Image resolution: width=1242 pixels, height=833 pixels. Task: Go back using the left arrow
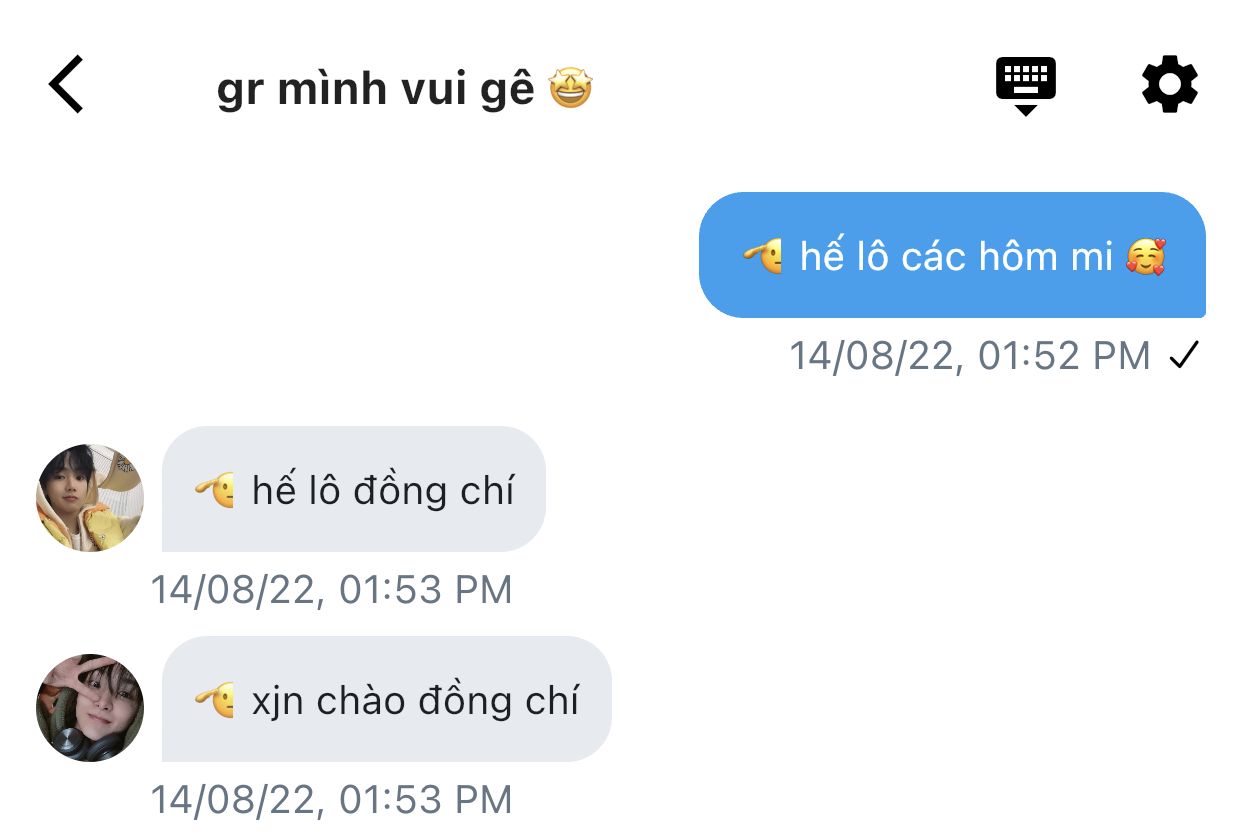(66, 84)
